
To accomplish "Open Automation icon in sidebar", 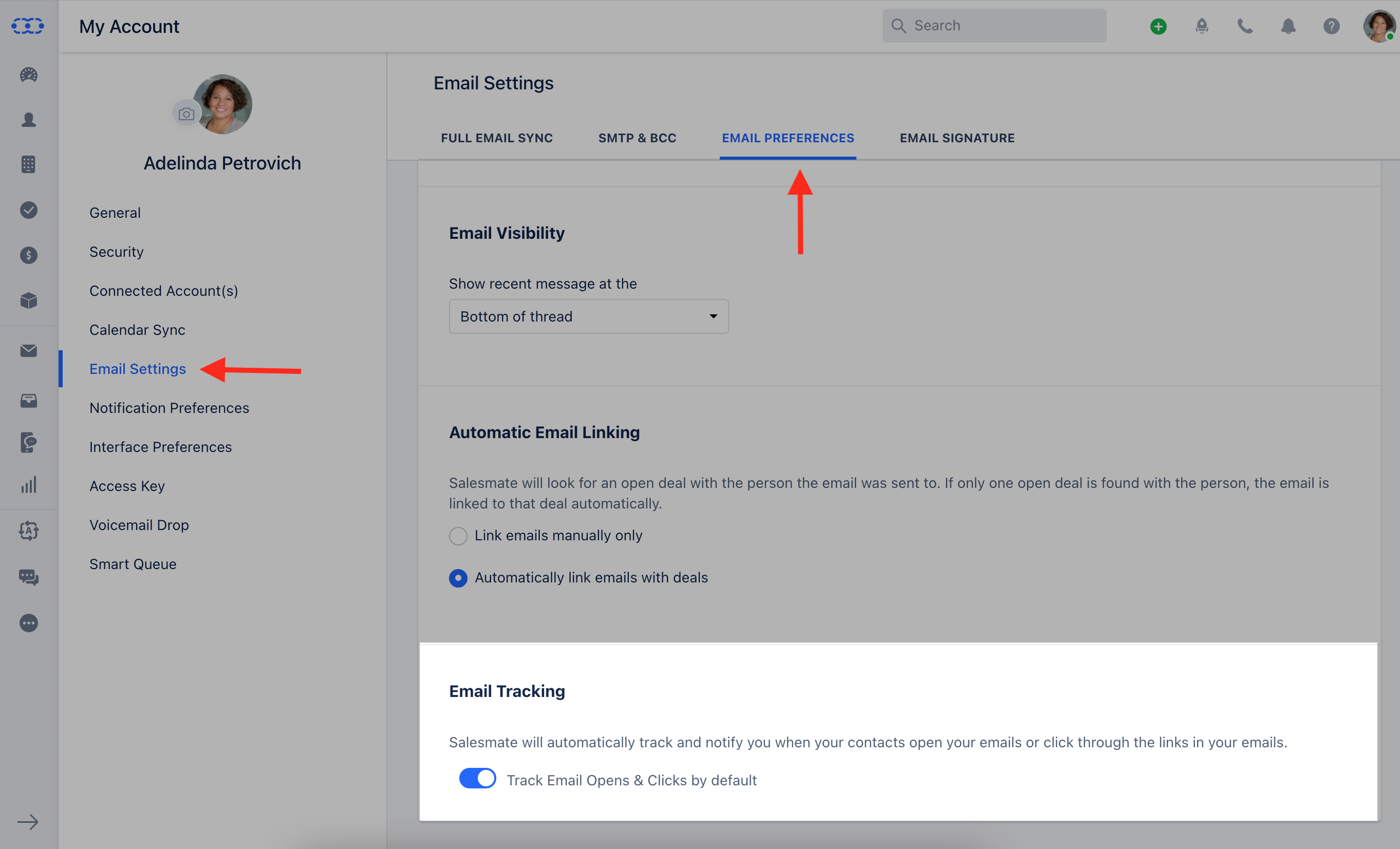I will point(28,532).
